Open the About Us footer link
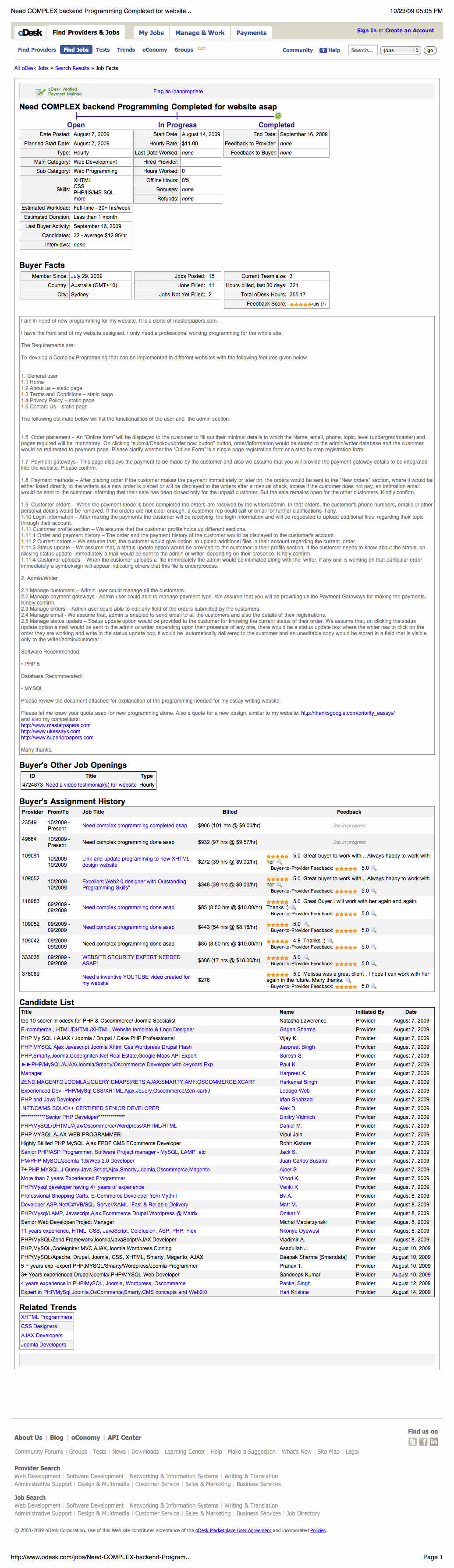Image resolution: width=454 pixels, height=1568 pixels. [x=28, y=1438]
